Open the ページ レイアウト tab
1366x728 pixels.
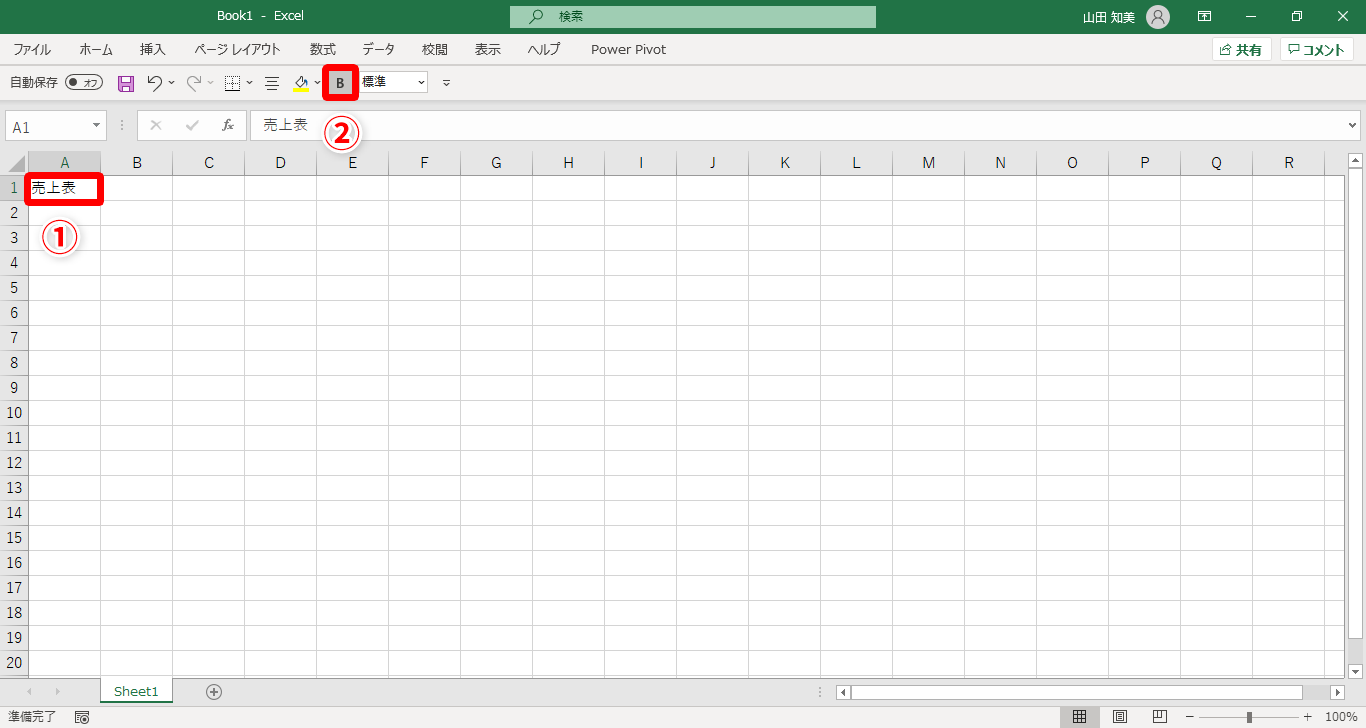point(237,50)
